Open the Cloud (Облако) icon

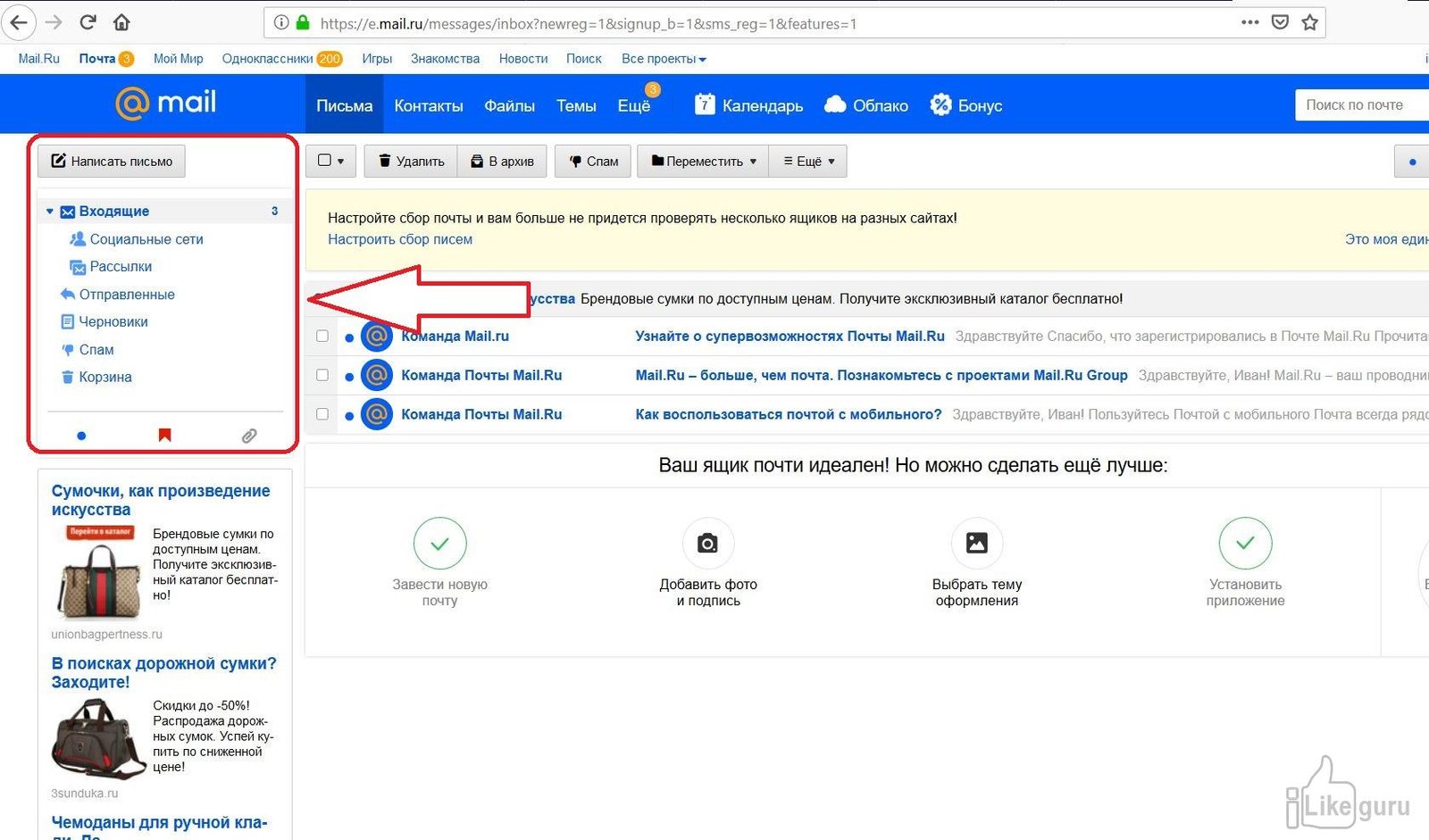coord(835,104)
